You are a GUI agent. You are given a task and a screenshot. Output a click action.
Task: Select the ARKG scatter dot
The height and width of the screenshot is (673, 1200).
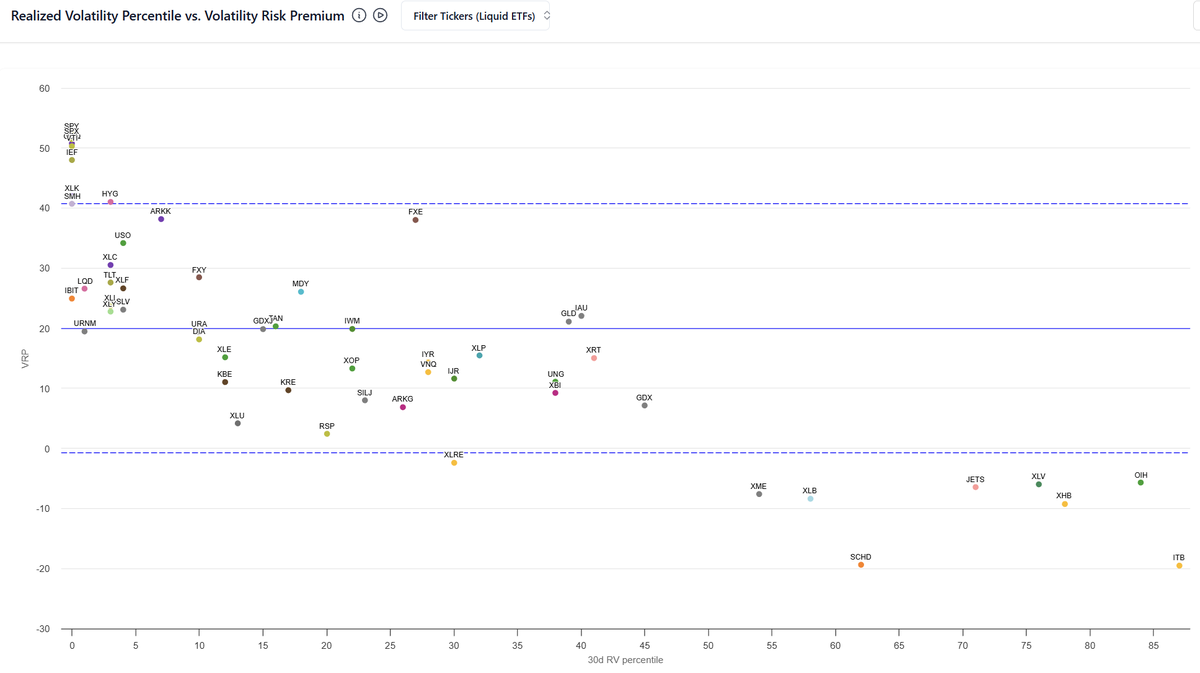[x=403, y=407]
